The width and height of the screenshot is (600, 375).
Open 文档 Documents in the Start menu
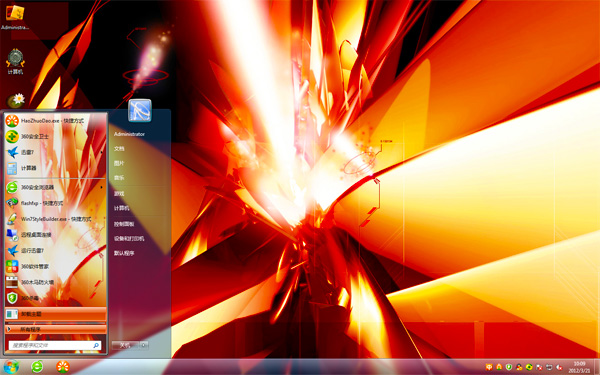(x=119, y=148)
